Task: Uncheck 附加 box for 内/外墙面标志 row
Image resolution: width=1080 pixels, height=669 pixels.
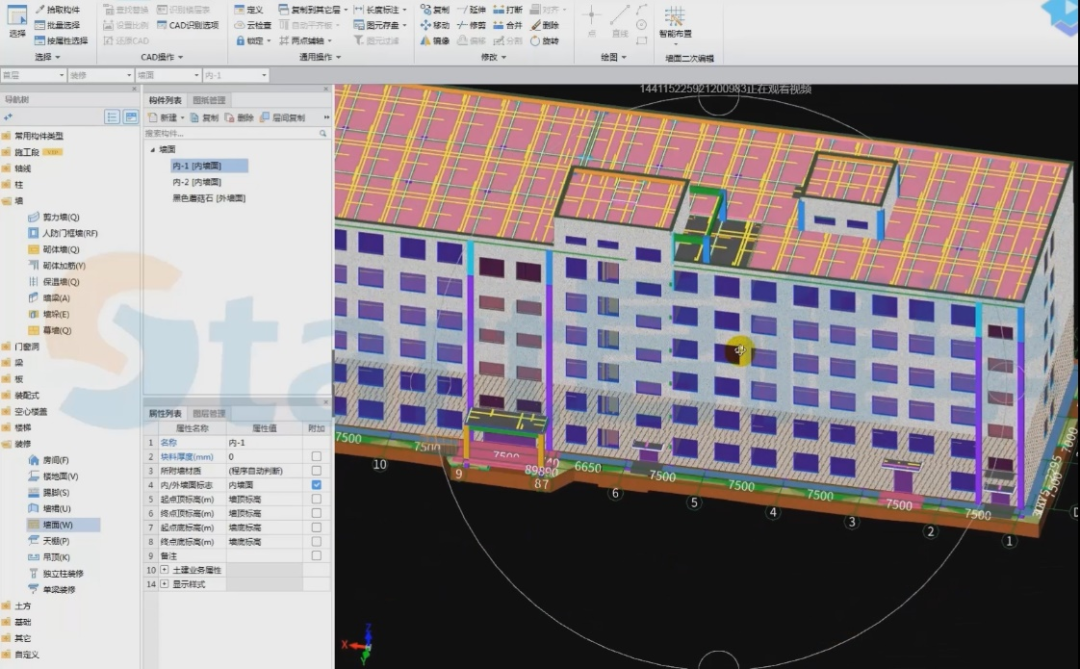Action: tap(316, 484)
